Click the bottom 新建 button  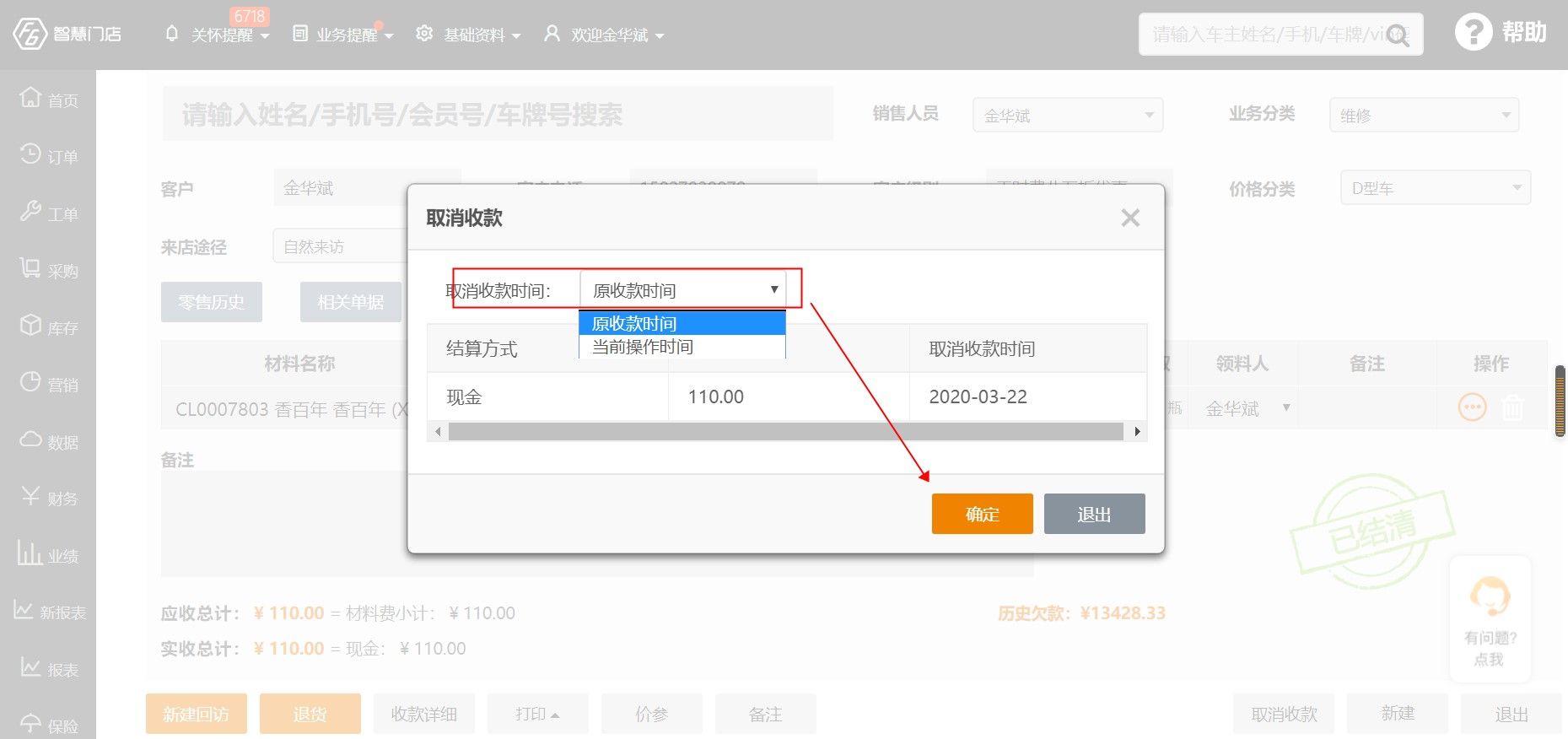1398,714
